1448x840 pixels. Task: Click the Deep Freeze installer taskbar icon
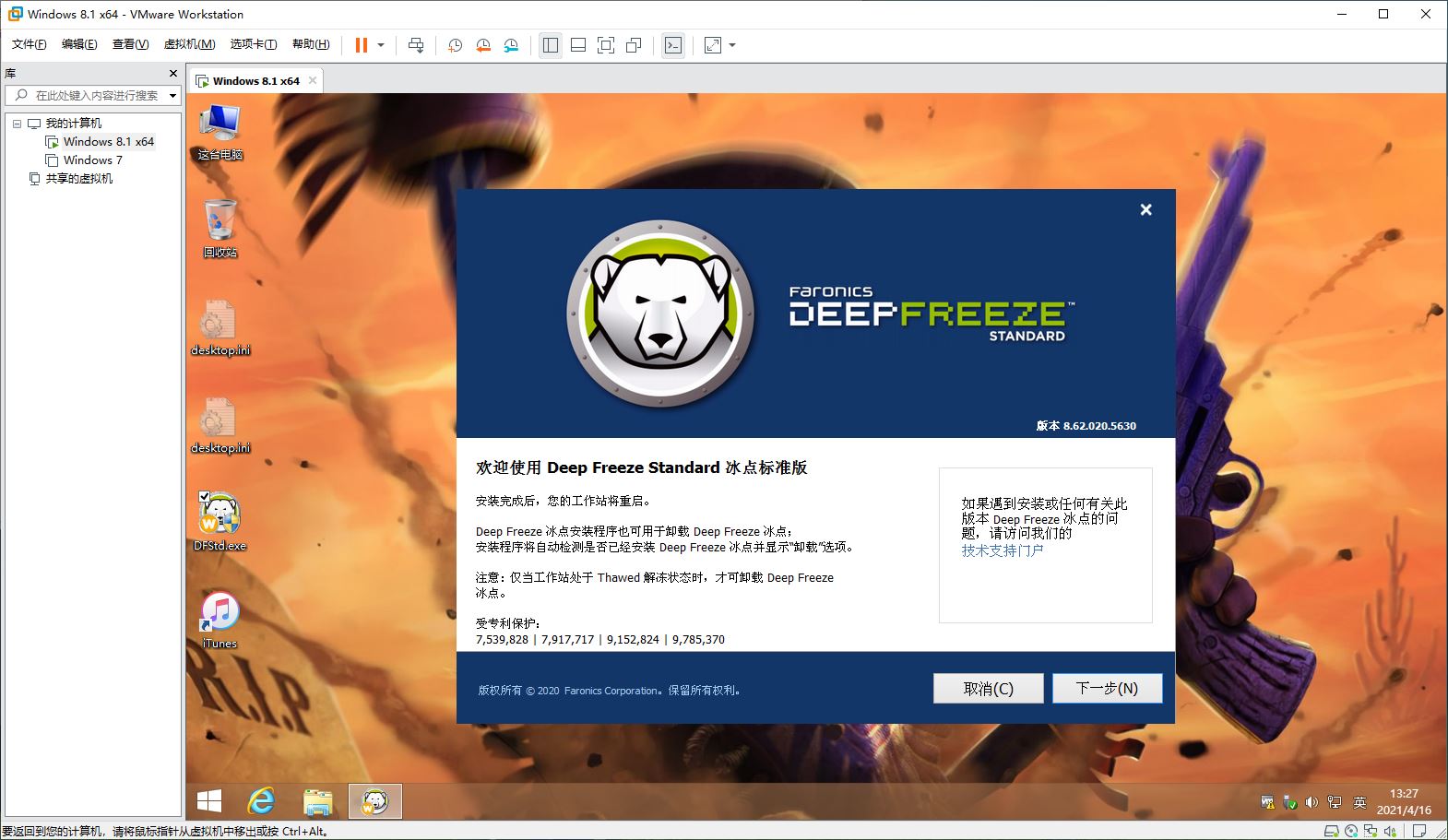click(x=374, y=801)
